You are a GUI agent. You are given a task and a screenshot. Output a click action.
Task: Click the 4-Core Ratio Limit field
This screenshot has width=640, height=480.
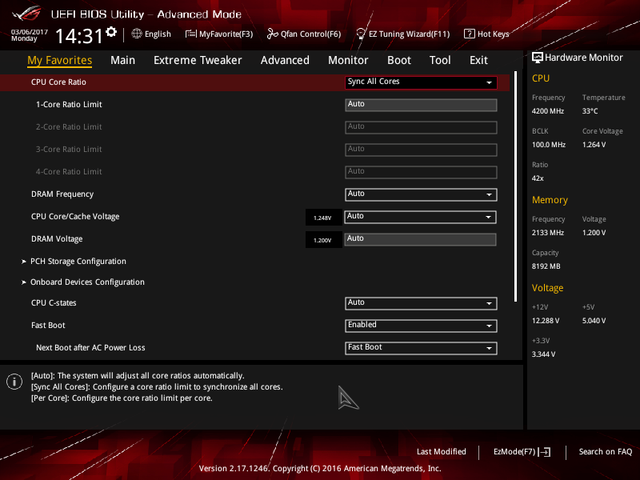(421, 172)
